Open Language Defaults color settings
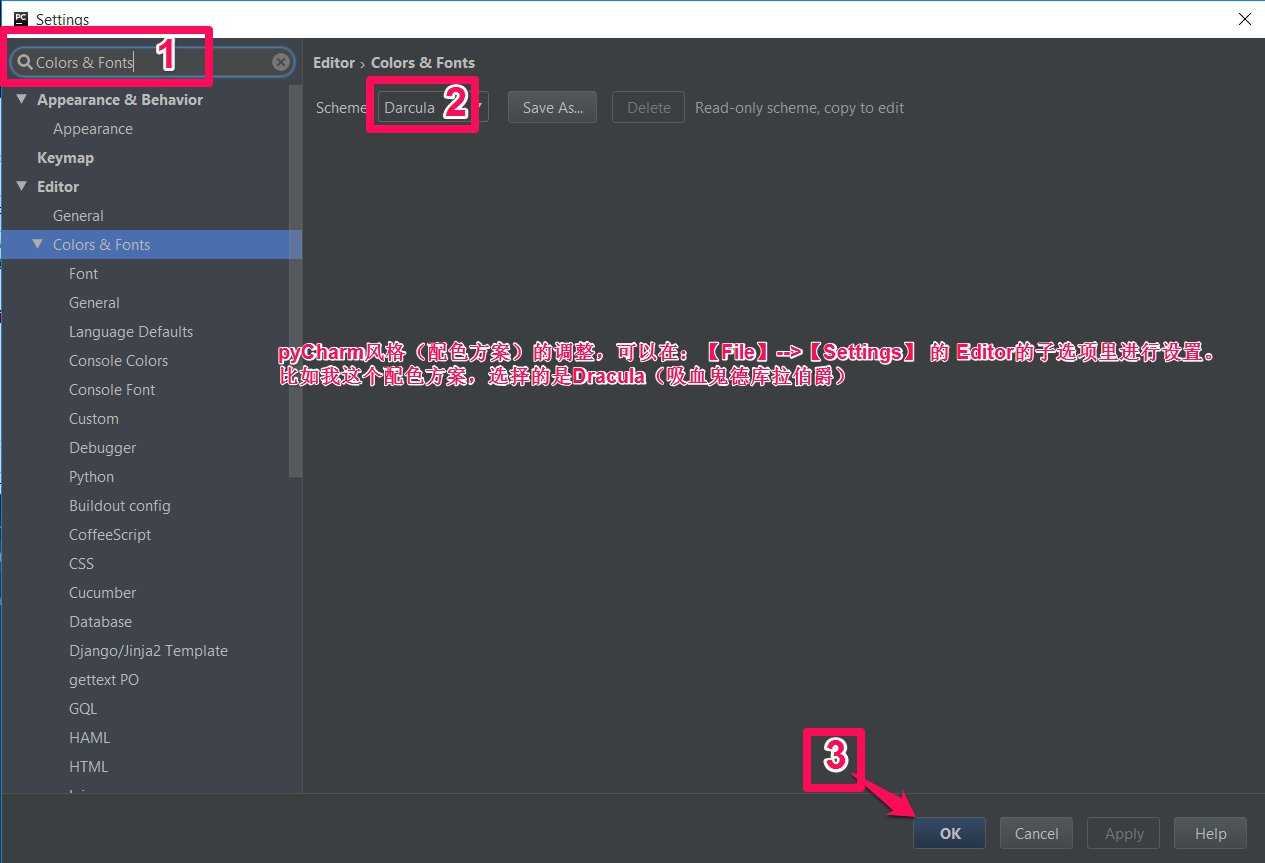 131,332
